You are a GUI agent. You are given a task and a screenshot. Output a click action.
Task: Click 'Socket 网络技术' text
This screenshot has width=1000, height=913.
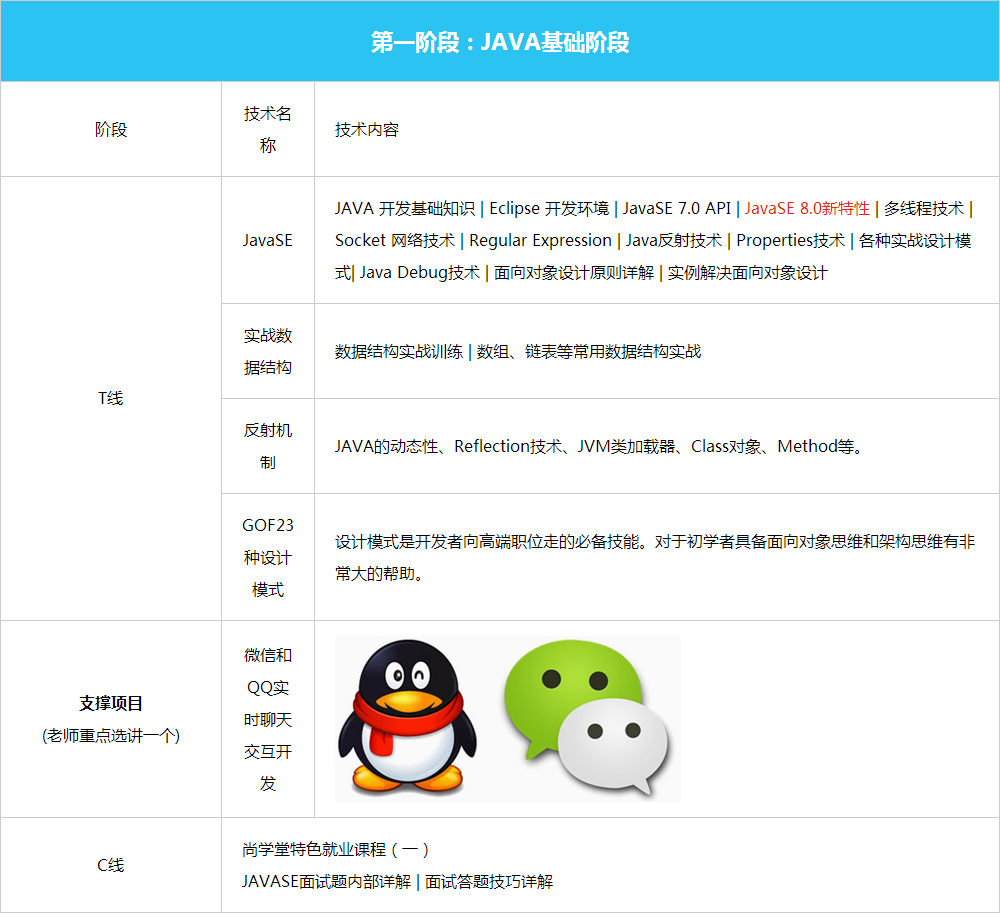point(395,240)
